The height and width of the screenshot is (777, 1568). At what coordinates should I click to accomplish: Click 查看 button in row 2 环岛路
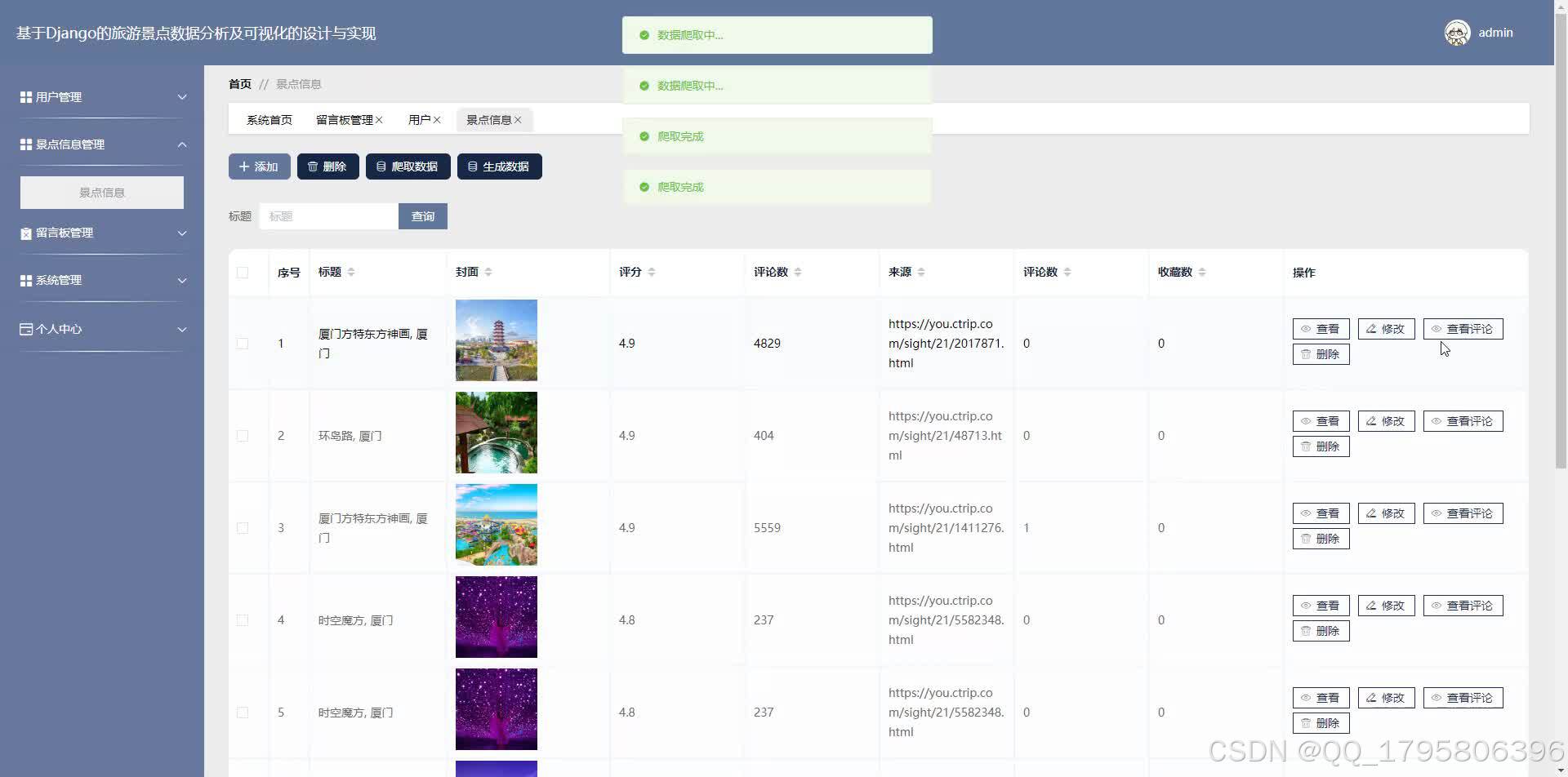[x=1321, y=421]
